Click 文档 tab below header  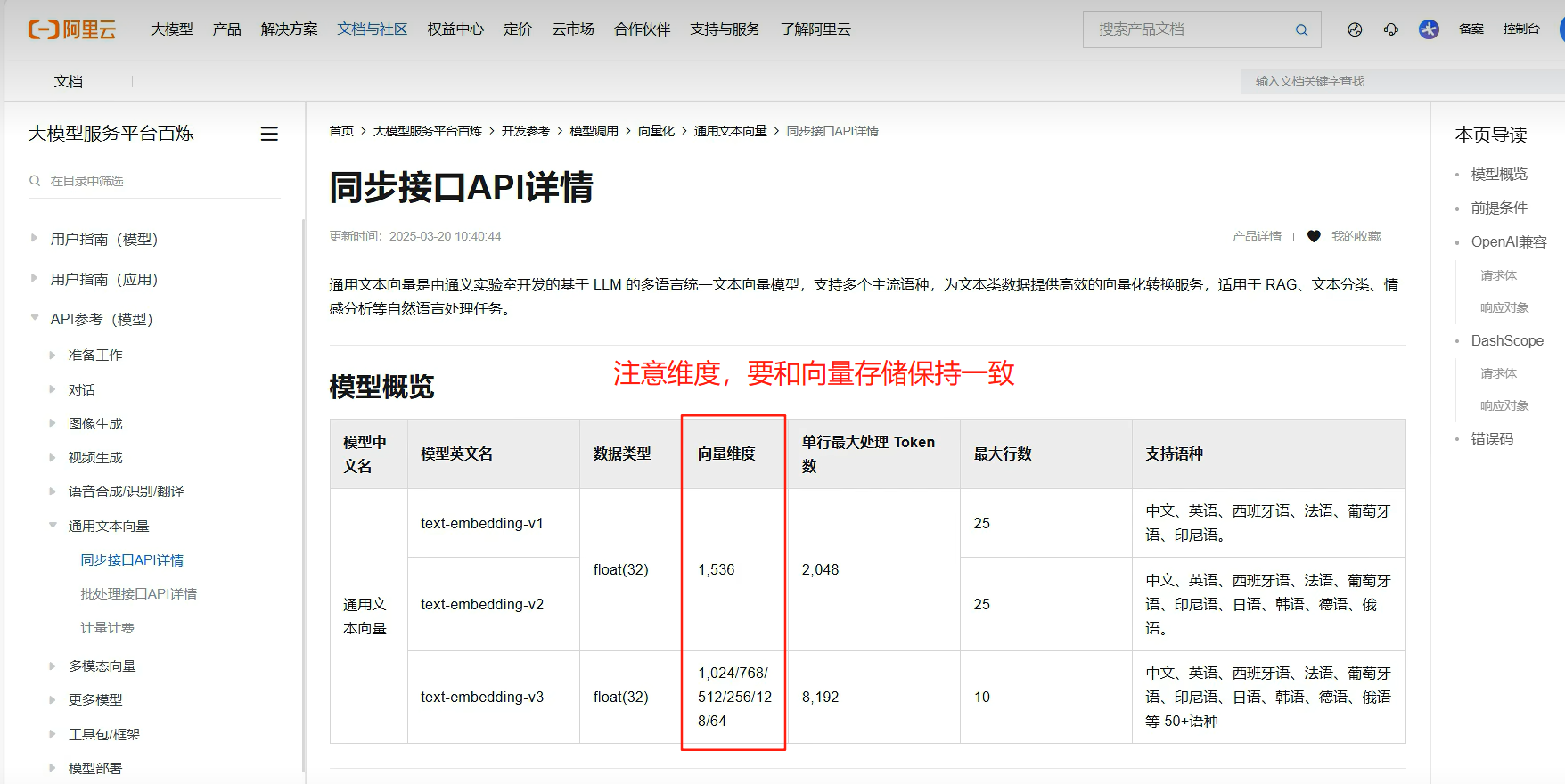tap(69, 81)
